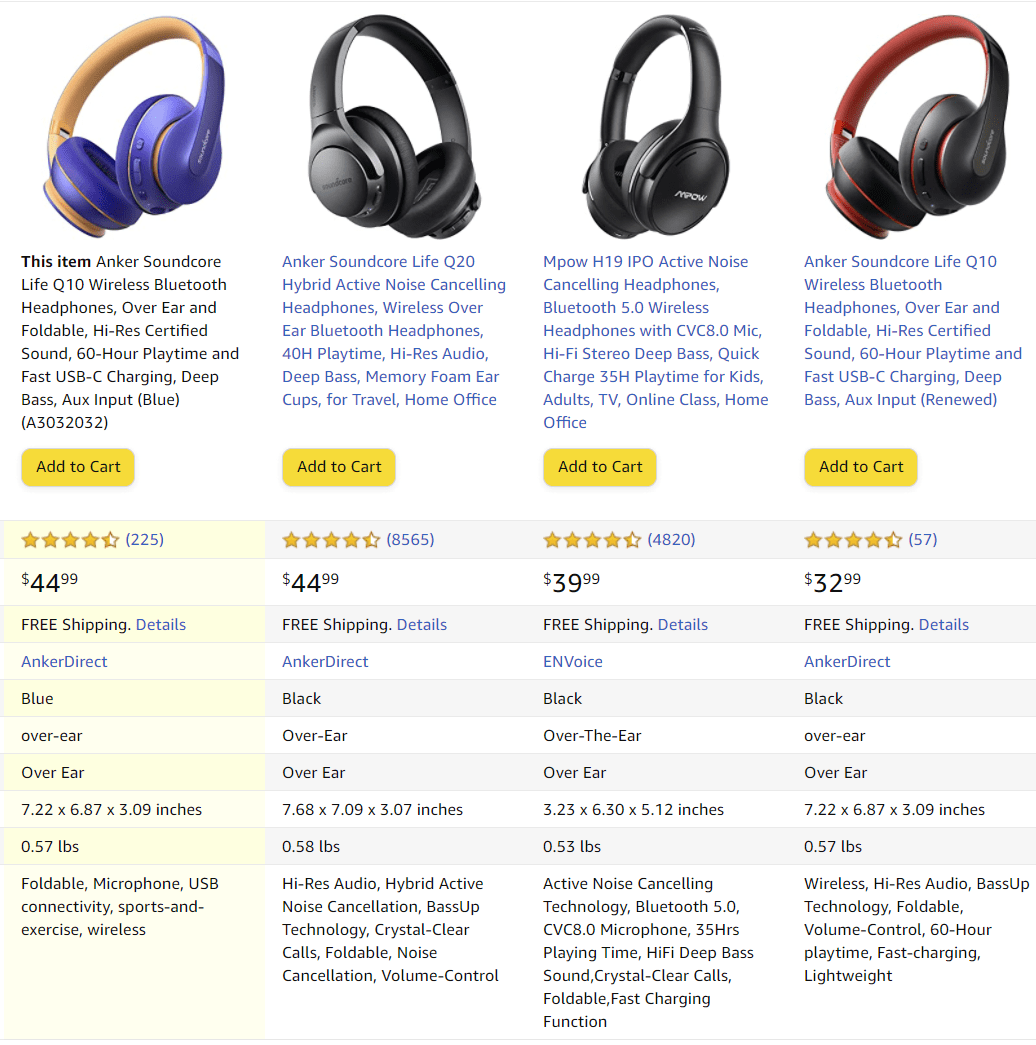
Task: Click the blue Soundcore Life Q10 headphones image
Action: [135, 126]
